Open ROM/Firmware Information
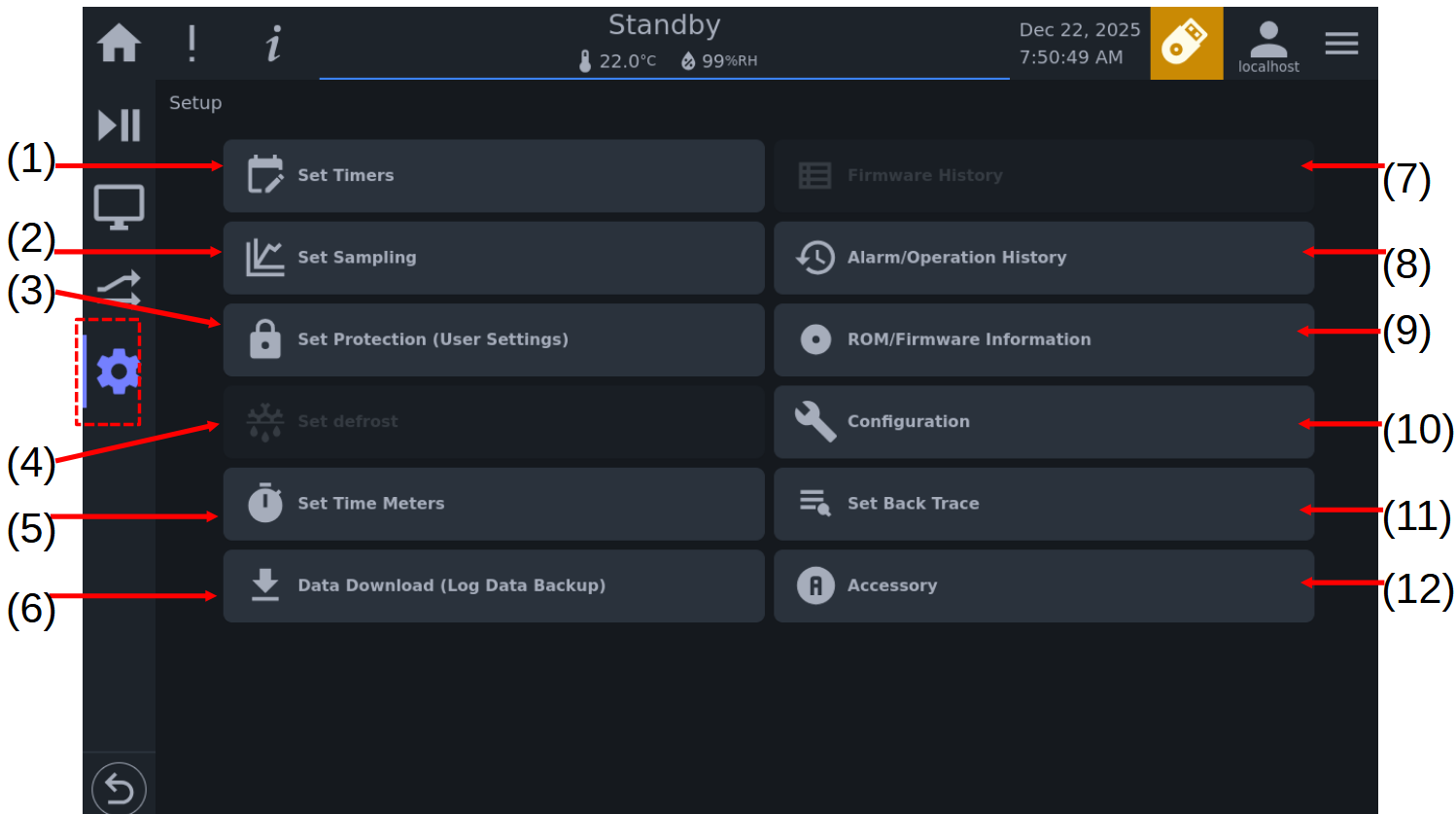This screenshot has width=1456, height=814. 1044,339
